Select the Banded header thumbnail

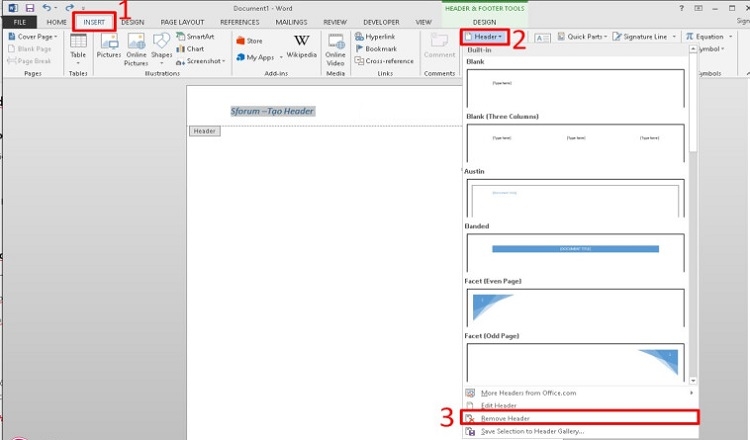(x=575, y=252)
